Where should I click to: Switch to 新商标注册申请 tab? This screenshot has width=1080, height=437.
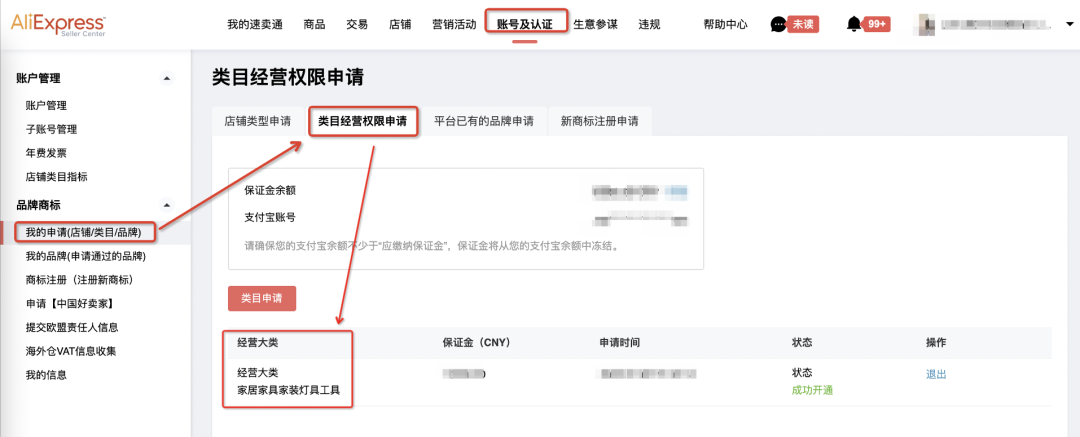tap(599, 121)
